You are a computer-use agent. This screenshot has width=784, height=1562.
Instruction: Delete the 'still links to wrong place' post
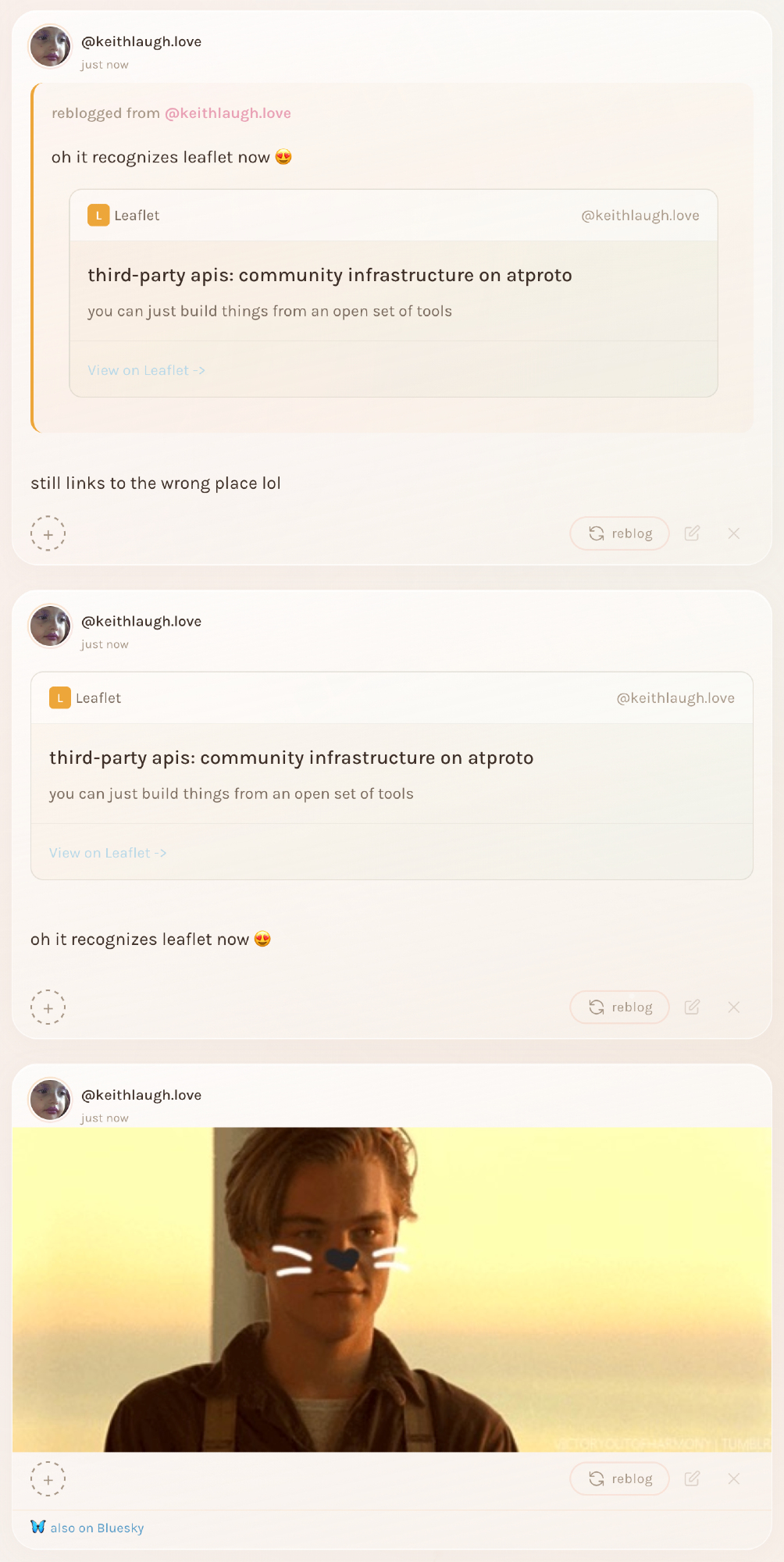point(733,533)
